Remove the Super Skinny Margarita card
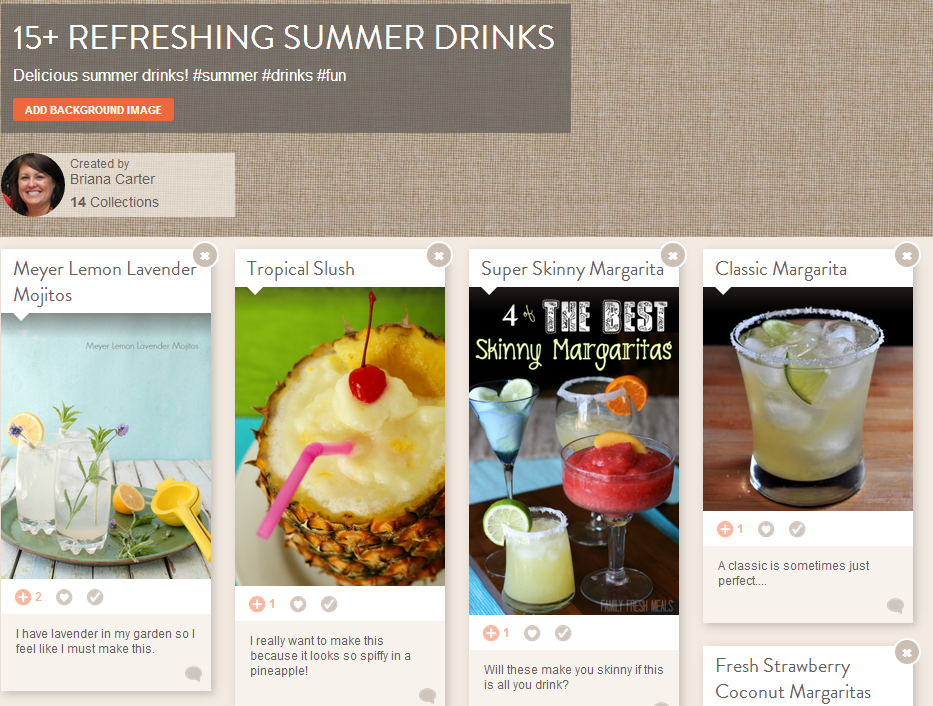This screenshot has height=706, width=933. tap(673, 256)
